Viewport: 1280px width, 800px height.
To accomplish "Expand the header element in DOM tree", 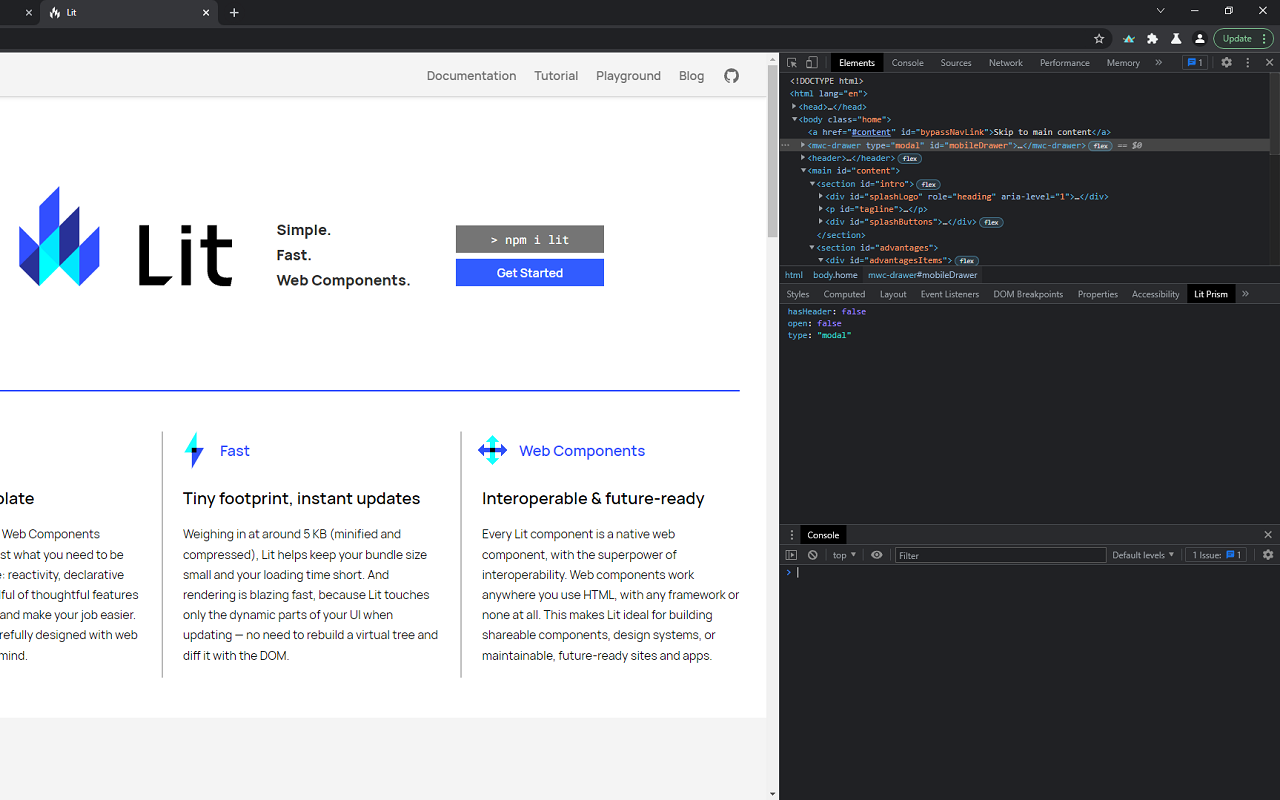I will (803, 158).
